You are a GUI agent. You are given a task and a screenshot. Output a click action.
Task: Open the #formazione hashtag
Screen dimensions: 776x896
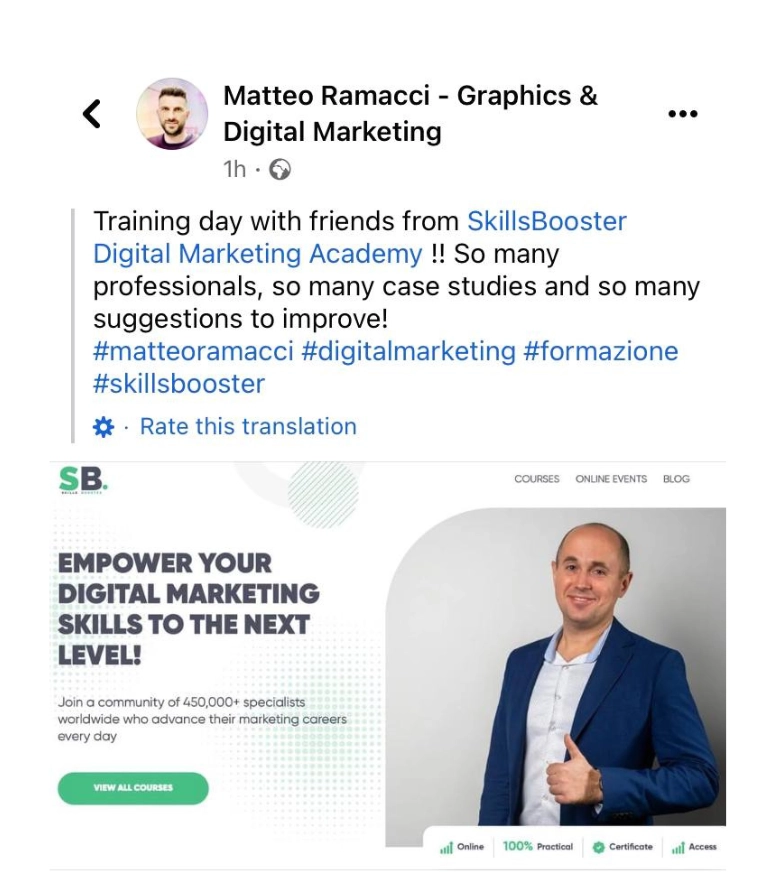[601, 351]
